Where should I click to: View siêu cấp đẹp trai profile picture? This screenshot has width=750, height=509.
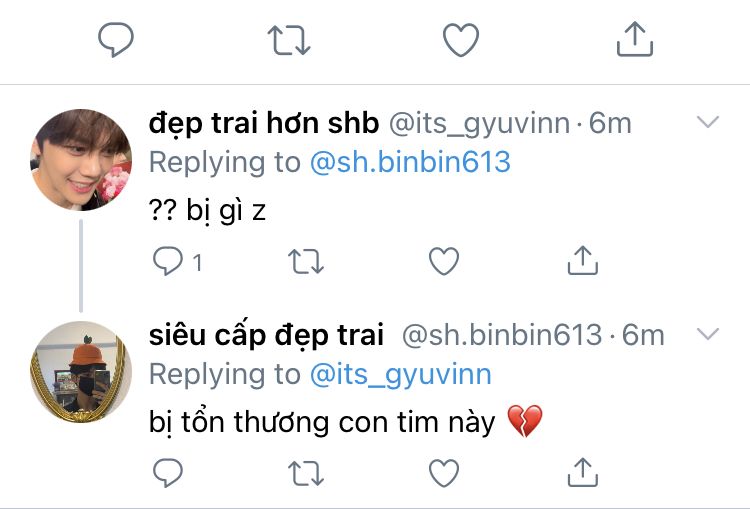81,372
